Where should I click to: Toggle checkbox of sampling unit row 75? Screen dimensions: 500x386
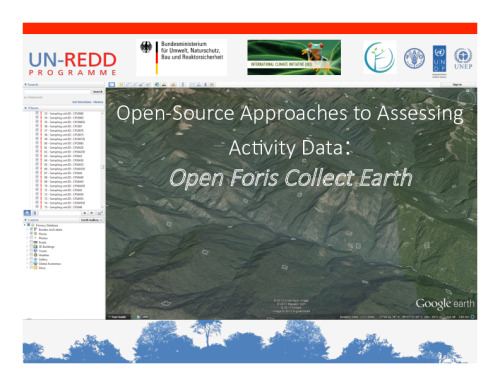(37, 207)
